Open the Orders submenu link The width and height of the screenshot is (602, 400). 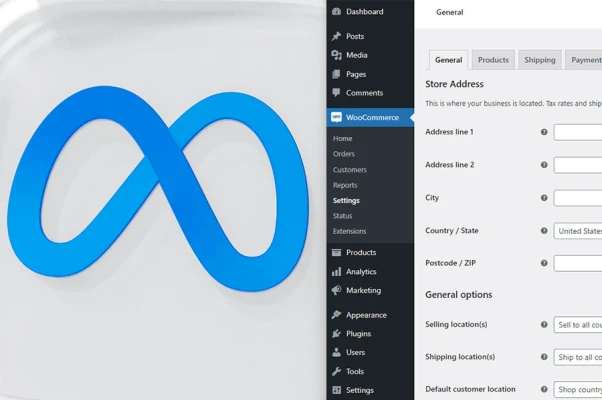click(x=344, y=154)
